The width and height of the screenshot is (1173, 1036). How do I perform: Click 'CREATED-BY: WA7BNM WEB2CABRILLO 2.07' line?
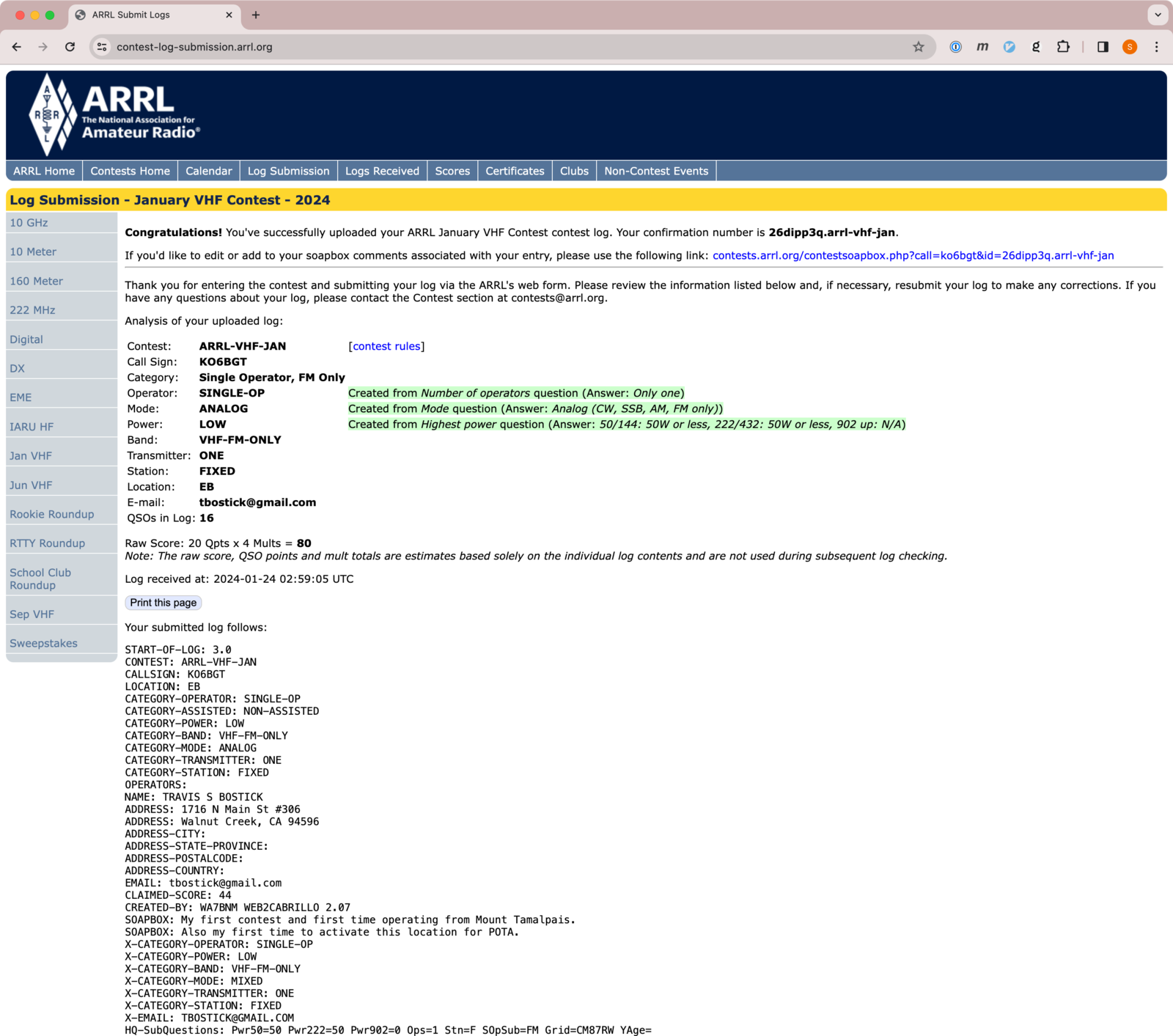pyautogui.click(x=238, y=908)
